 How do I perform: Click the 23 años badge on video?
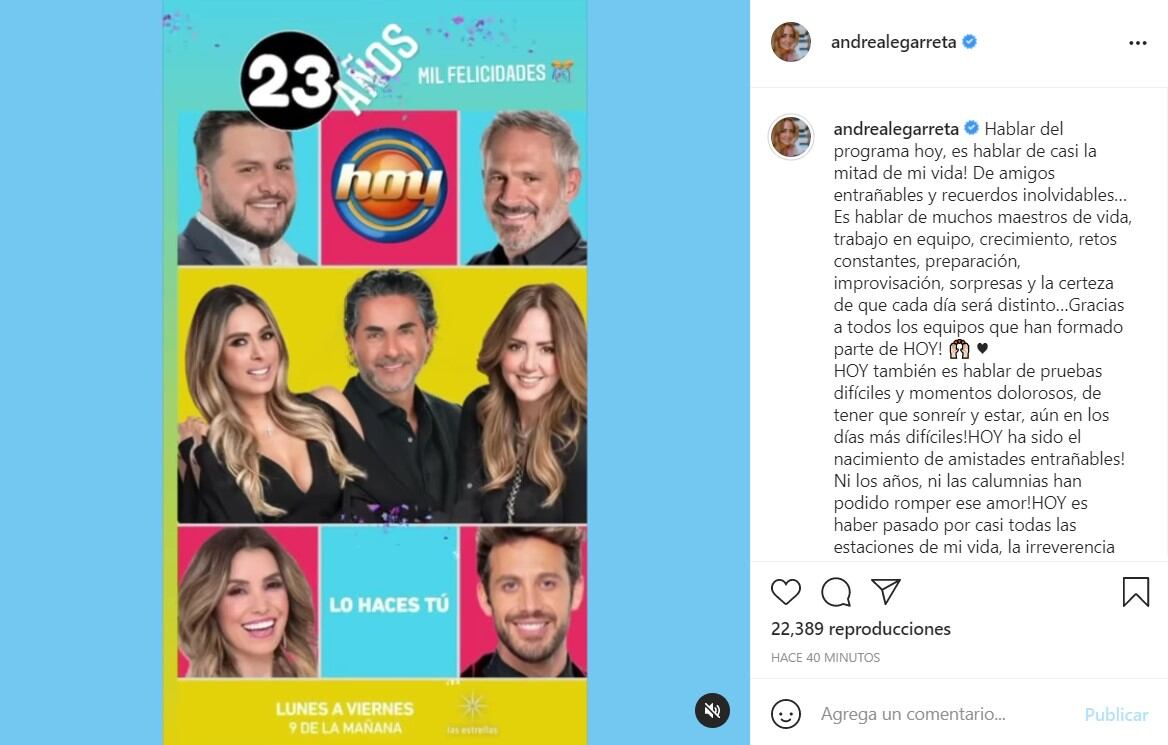coord(291,80)
